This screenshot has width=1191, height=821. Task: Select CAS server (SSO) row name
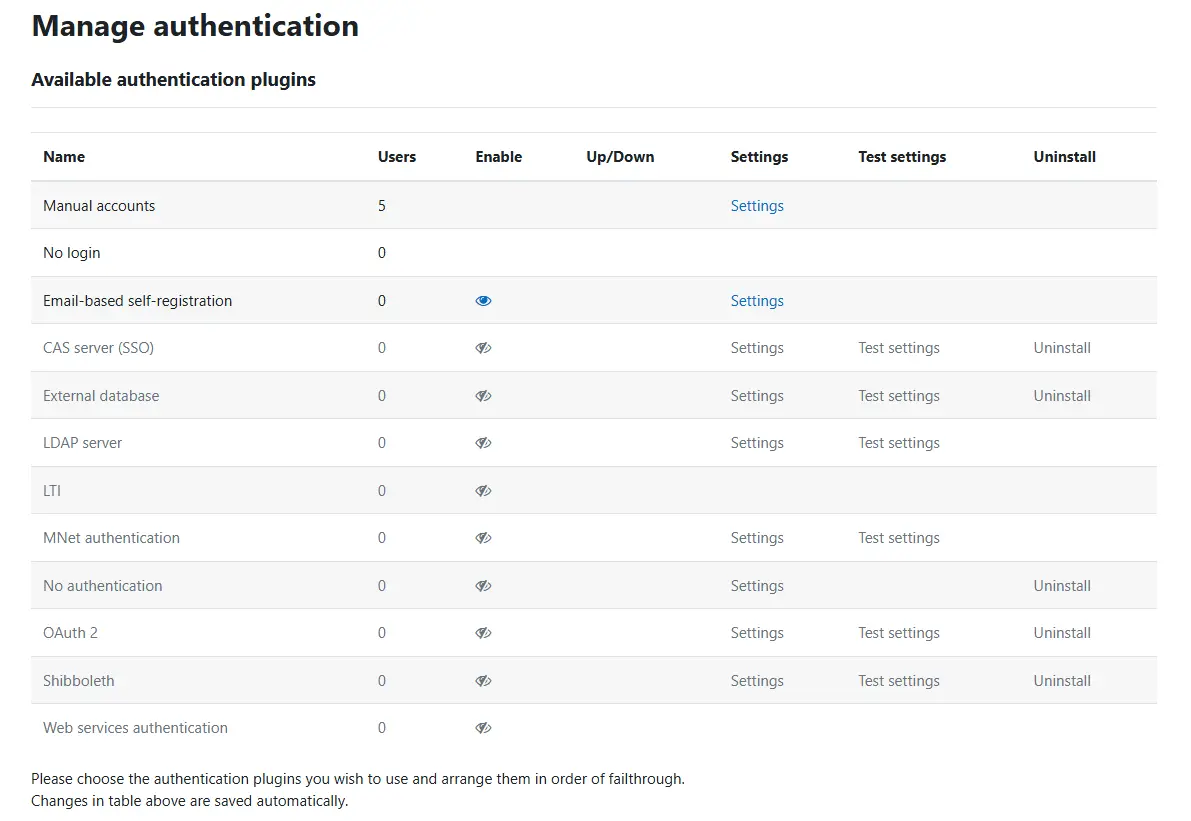click(98, 348)
